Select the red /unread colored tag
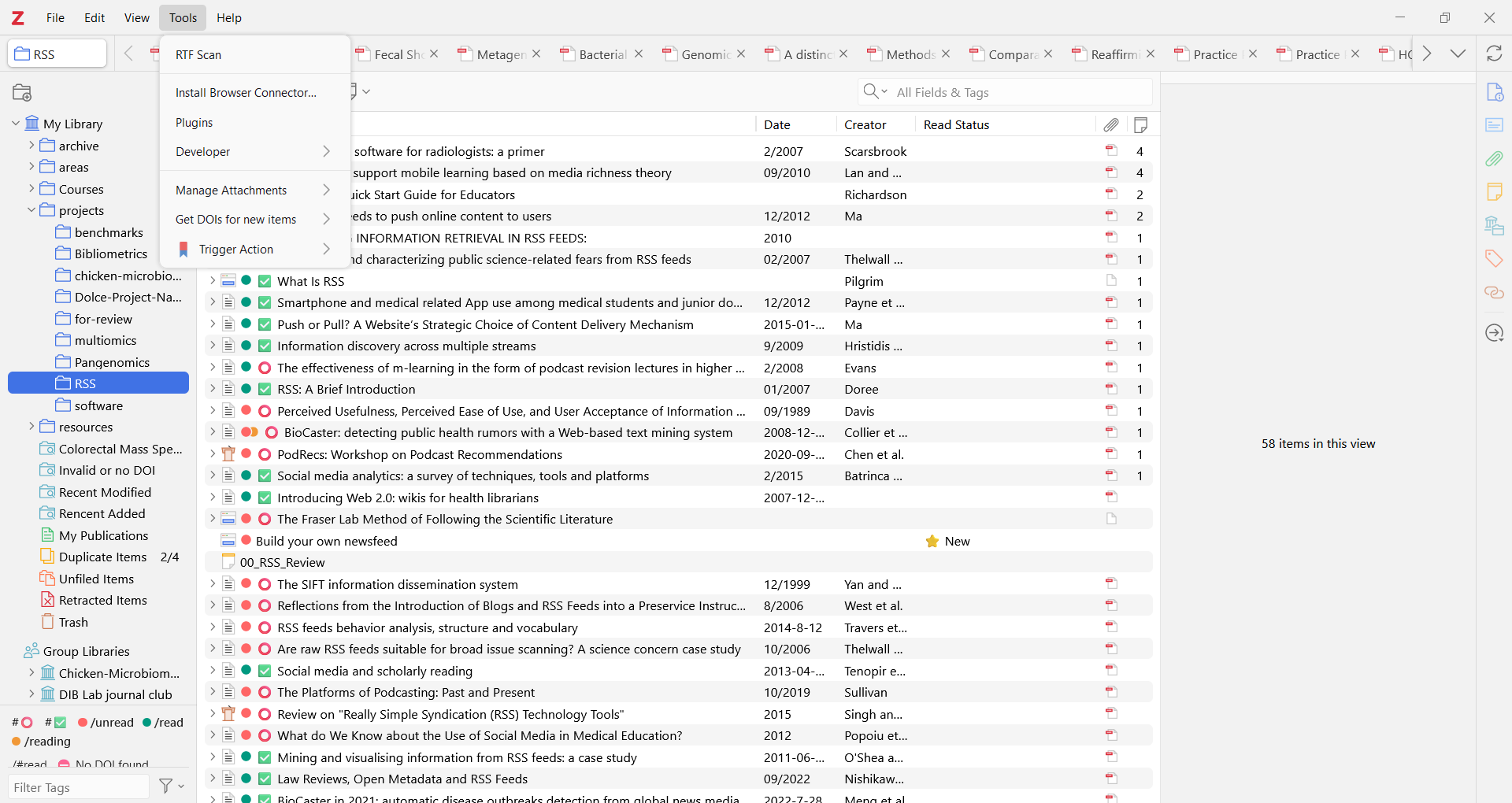 click(x=106, y=722)
